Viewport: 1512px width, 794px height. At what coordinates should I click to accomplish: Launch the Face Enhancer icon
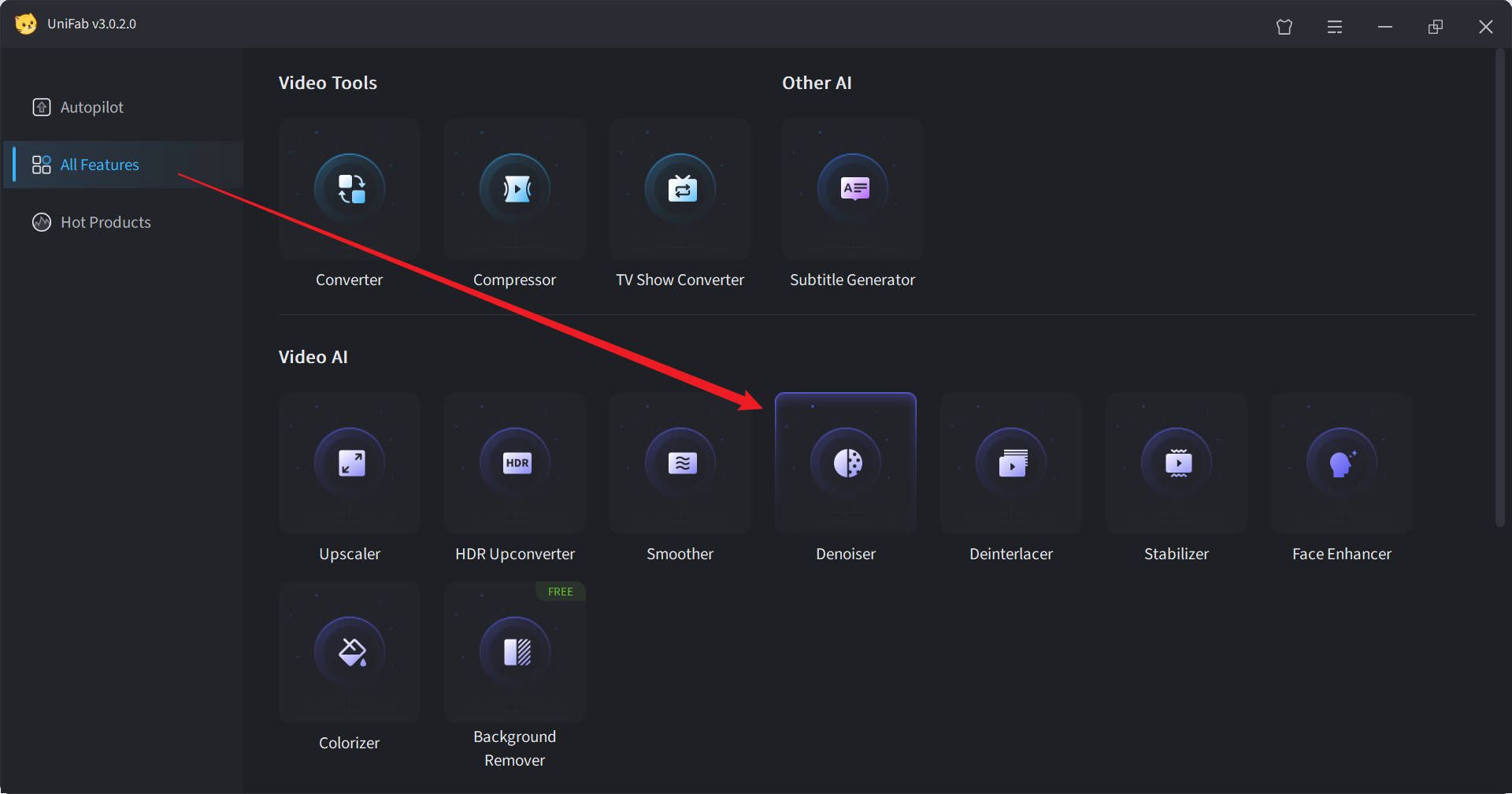click(x=1342, y=463)
